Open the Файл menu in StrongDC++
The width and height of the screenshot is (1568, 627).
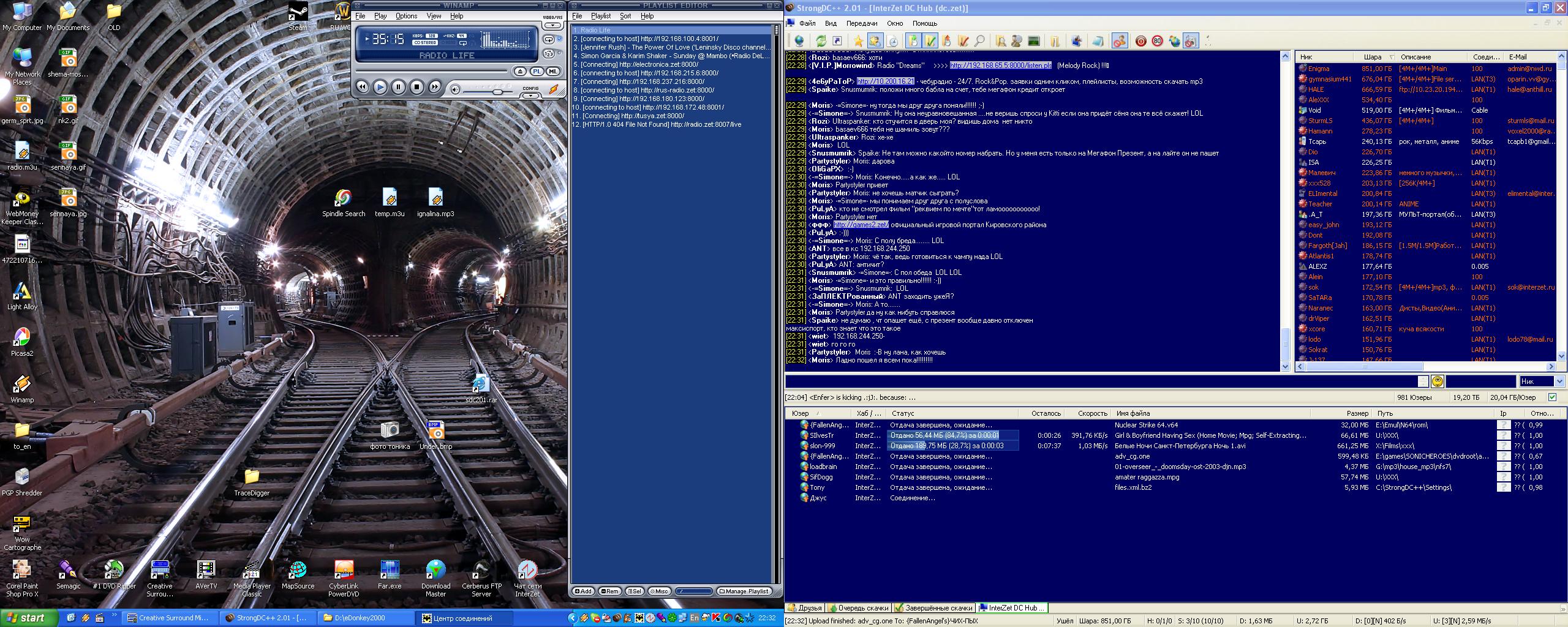coord(807,23)
